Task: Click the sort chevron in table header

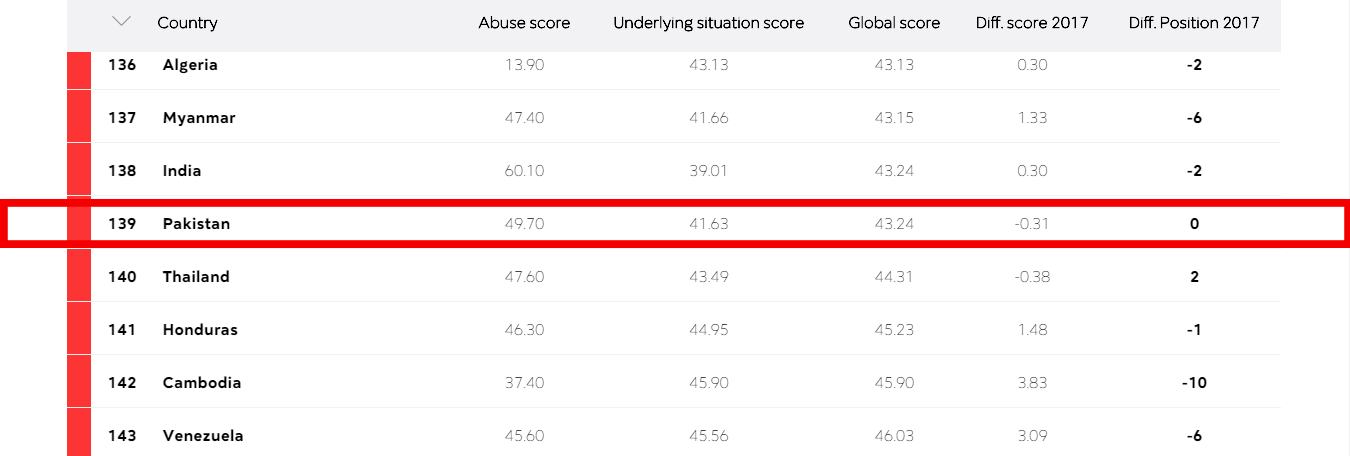Action: click(122, 22)
